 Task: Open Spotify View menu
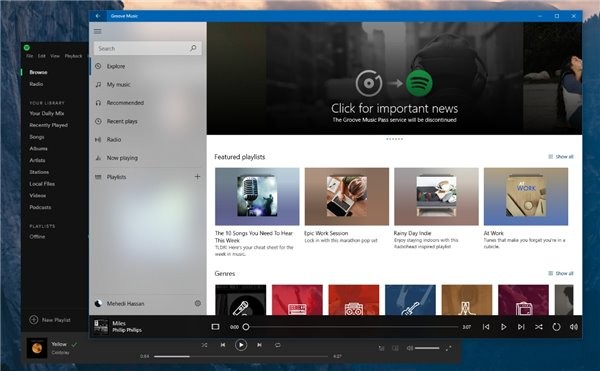click(x=55, y=56)
